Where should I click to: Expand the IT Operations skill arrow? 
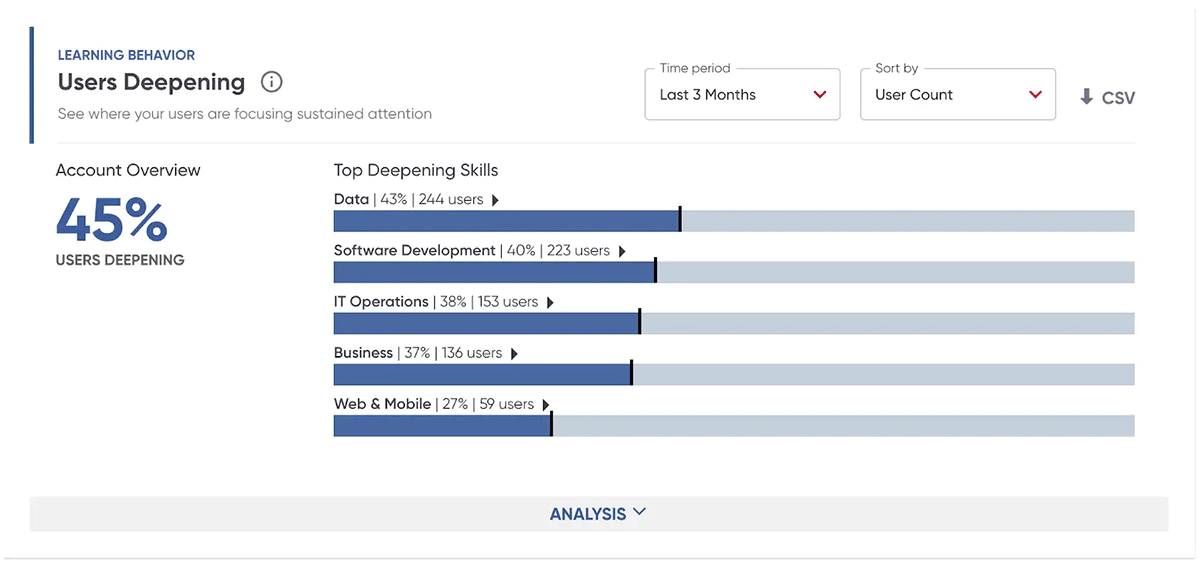pos(550,302)
